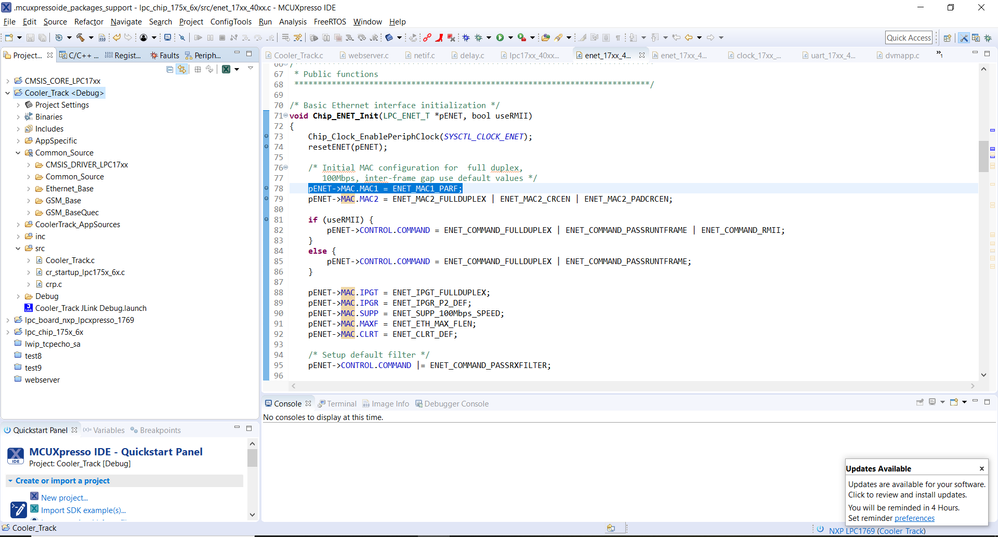The height and width of the screenshot is (537, 998).
Task: Click the user profile toolbar icon
Action: (144, 38)
